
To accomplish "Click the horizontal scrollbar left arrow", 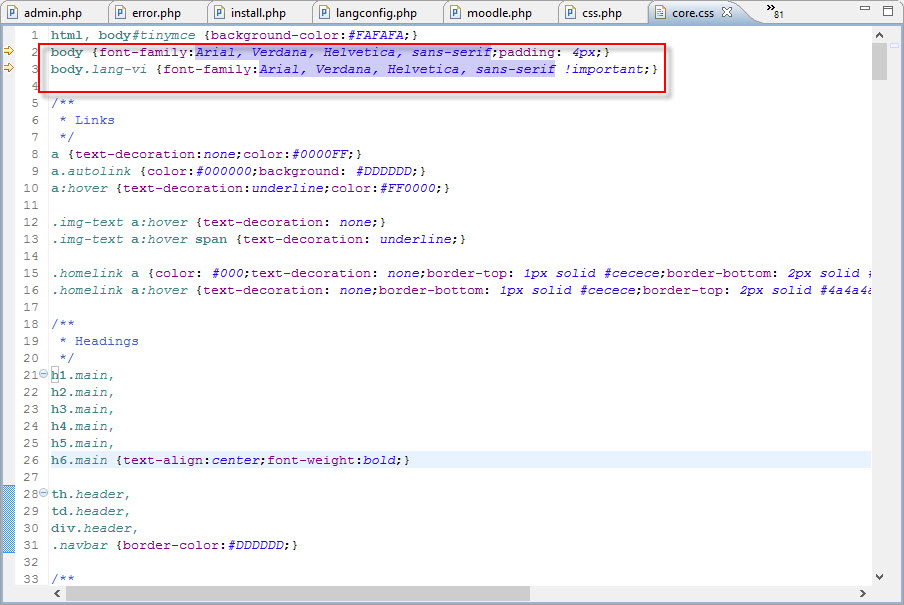I will (57, 593).
